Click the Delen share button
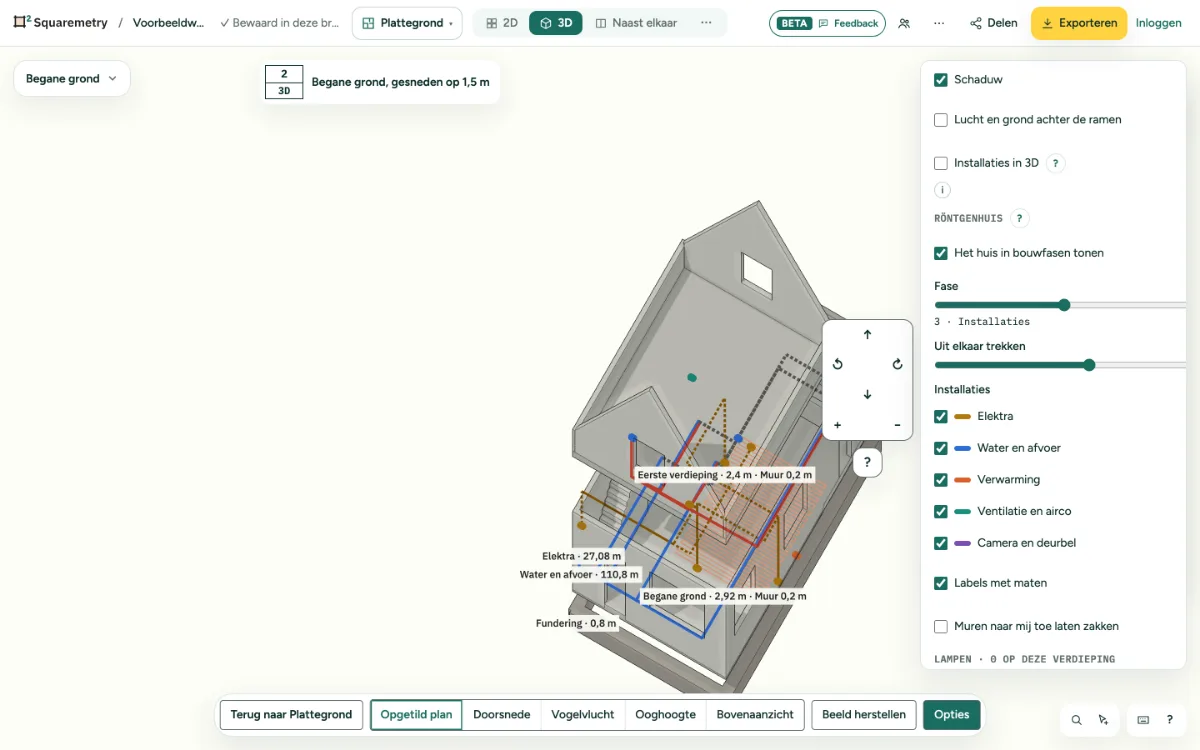 click(993, 23)
